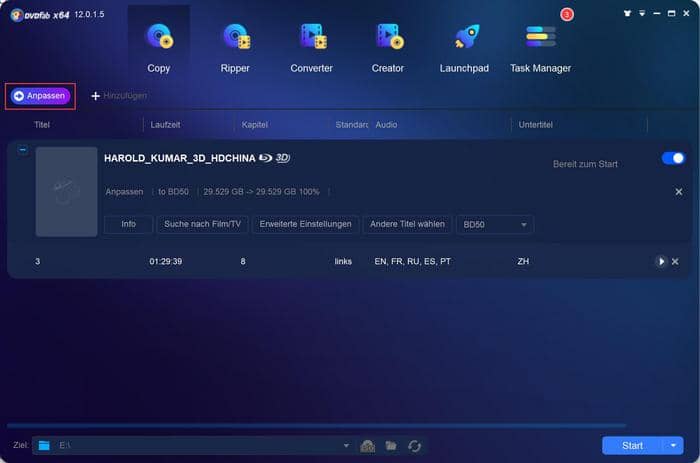
Task: Open the skin shirt icon
Action: point(627,13)
